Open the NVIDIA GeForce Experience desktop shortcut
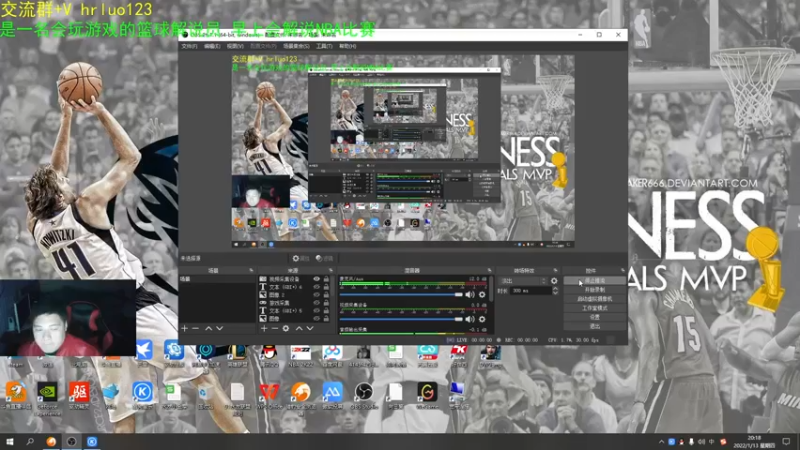 click(x=47, y=392)
